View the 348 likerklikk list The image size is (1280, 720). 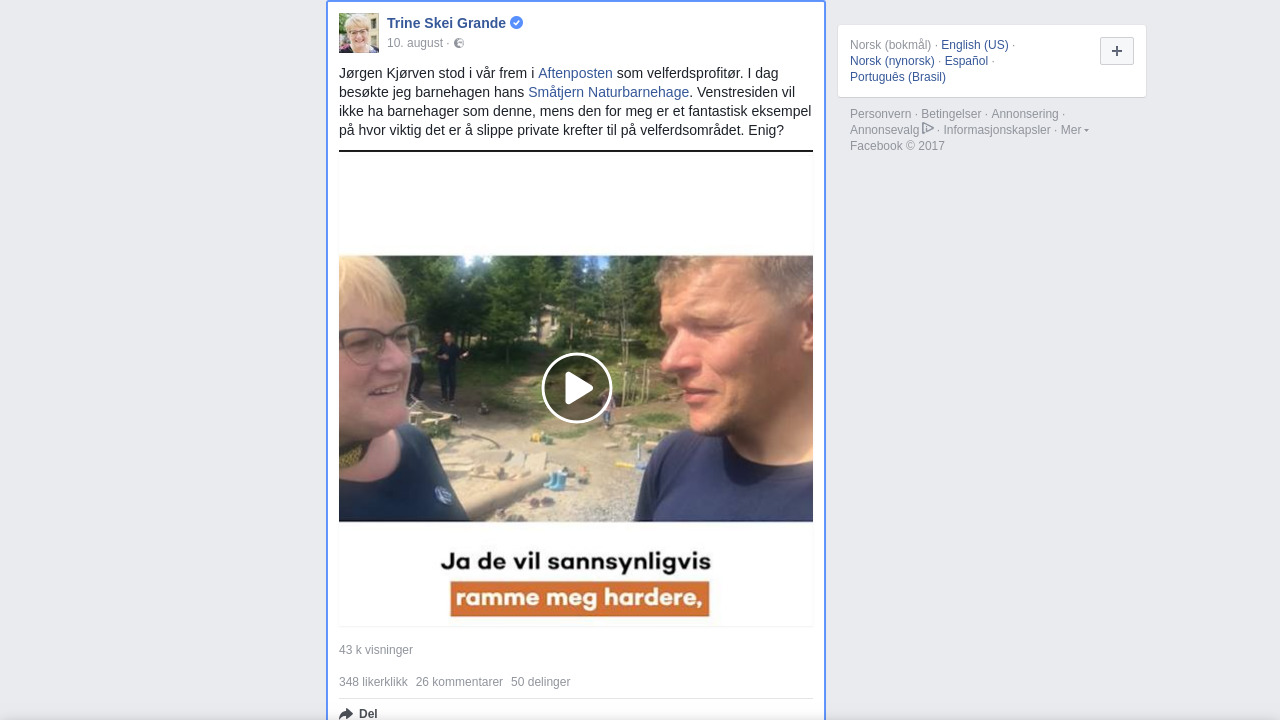click(373, 682)
